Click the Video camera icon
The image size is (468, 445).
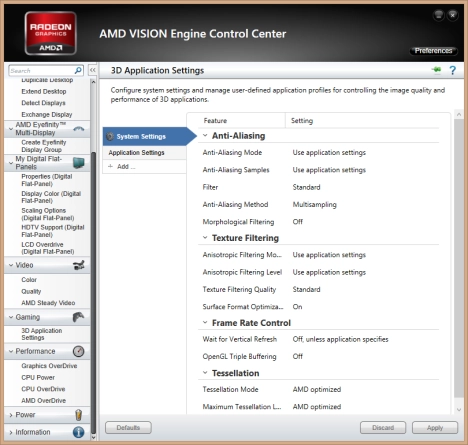tap(79, 265)
